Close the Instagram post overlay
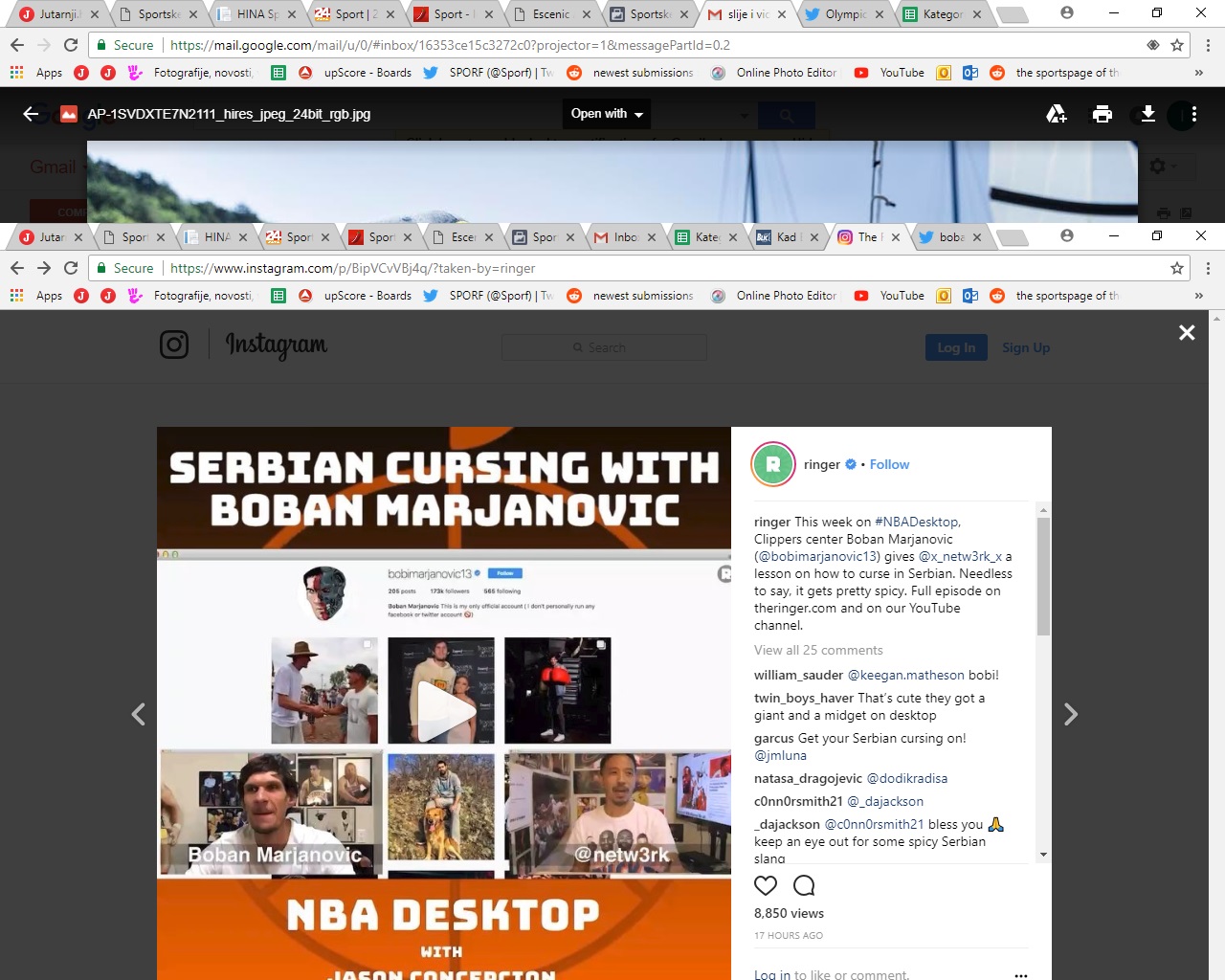The width and height of the screenshot is (1225, 980). tap(1187, 332)
